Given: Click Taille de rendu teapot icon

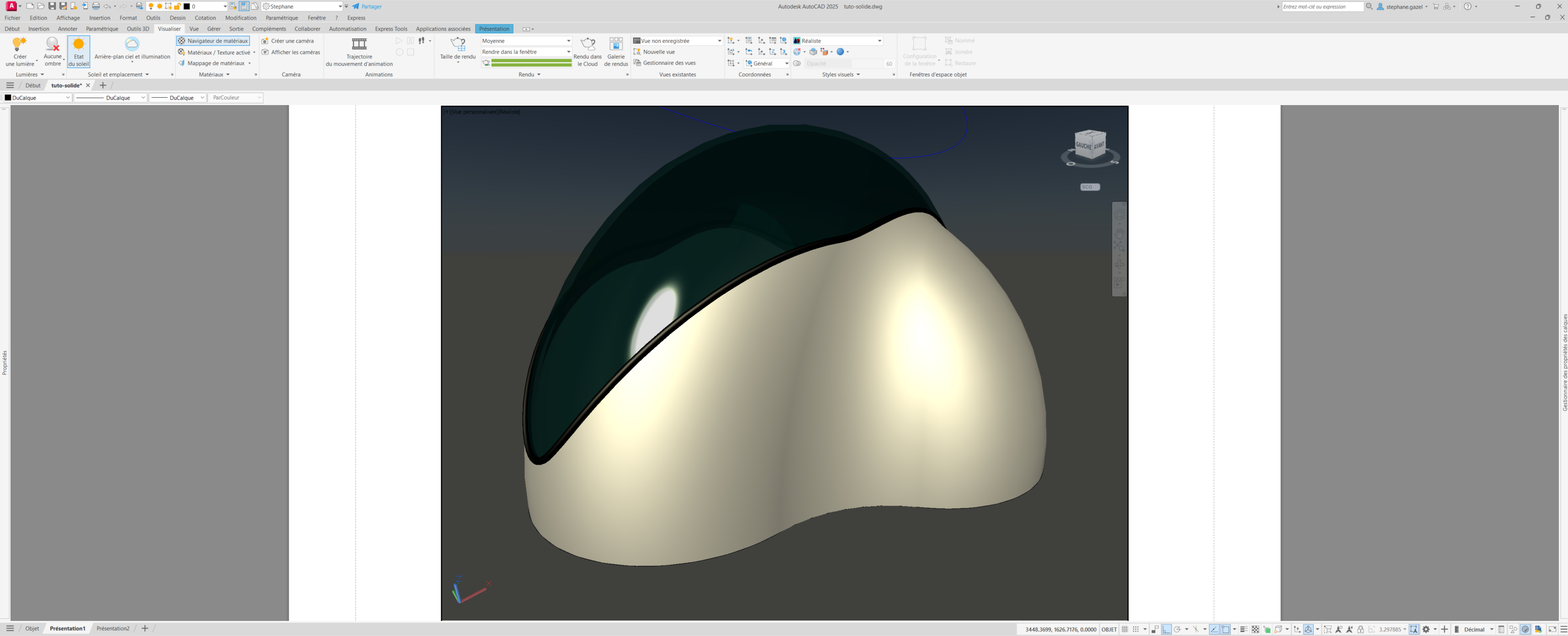Looking at the screenshot, I should (x=458, y=44).
